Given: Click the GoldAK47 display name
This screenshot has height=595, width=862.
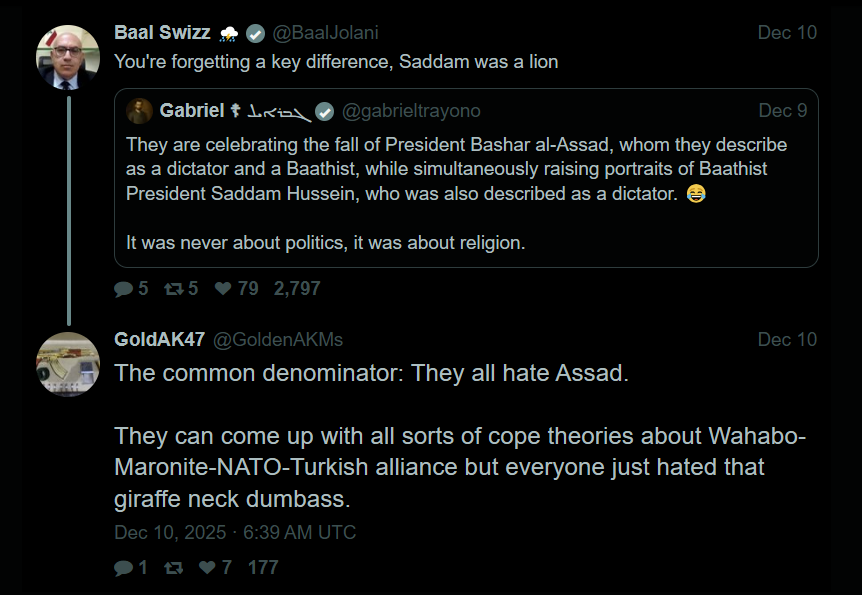Looking at the screenshot, I should [159, 340].
